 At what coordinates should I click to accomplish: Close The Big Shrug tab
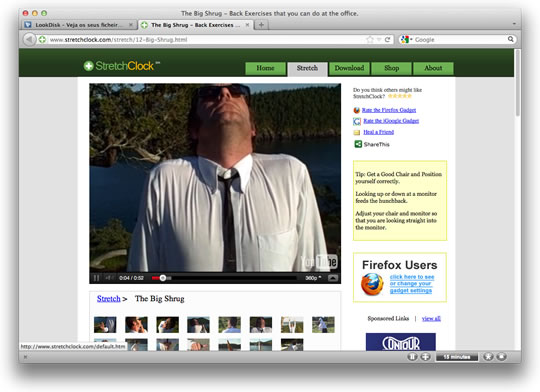click(247, 25)
